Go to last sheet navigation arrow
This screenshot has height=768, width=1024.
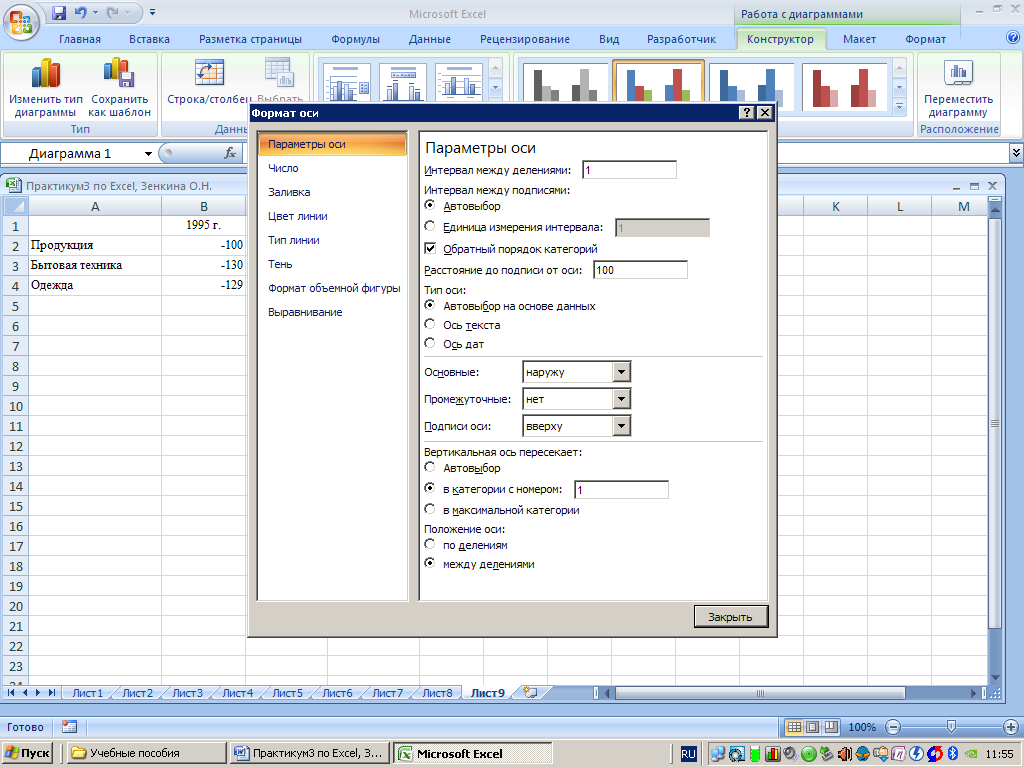(52, 692)
